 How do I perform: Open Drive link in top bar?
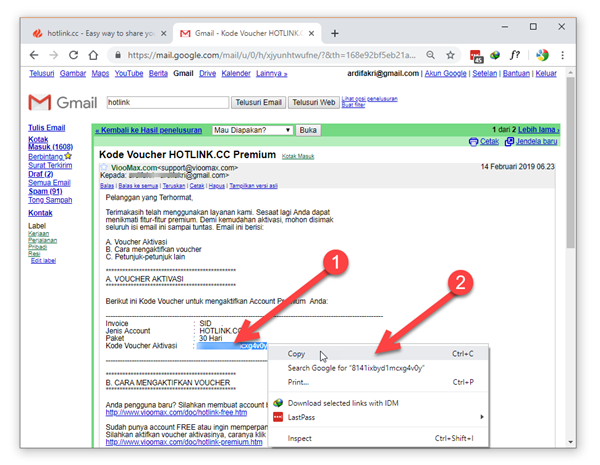[x=207, y=73]
